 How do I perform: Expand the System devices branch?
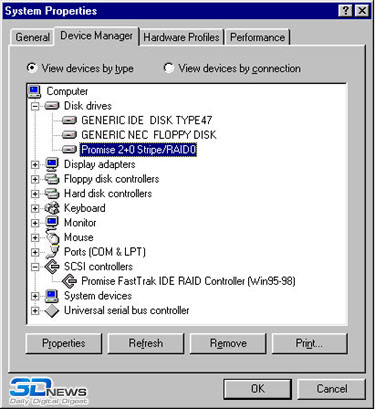[x=35, y=296]
